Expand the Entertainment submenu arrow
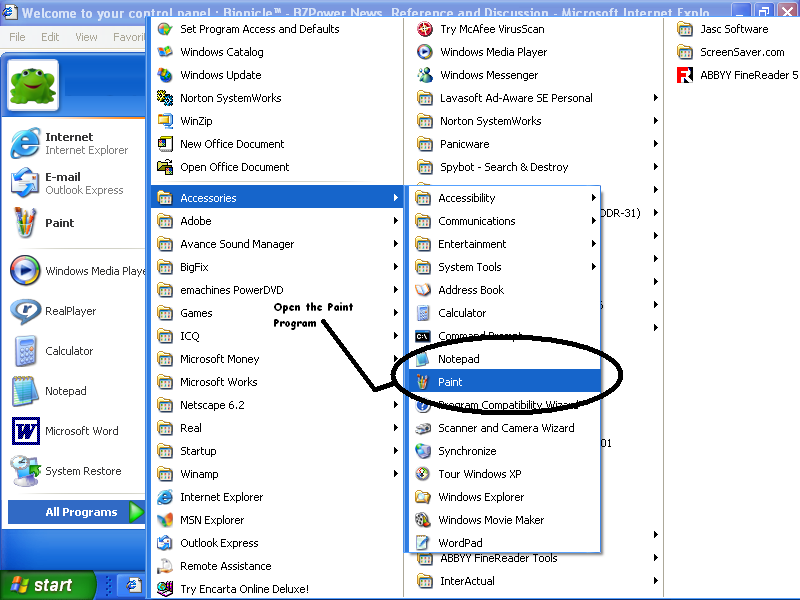800x600 pixels. click(x=593, y=243)
